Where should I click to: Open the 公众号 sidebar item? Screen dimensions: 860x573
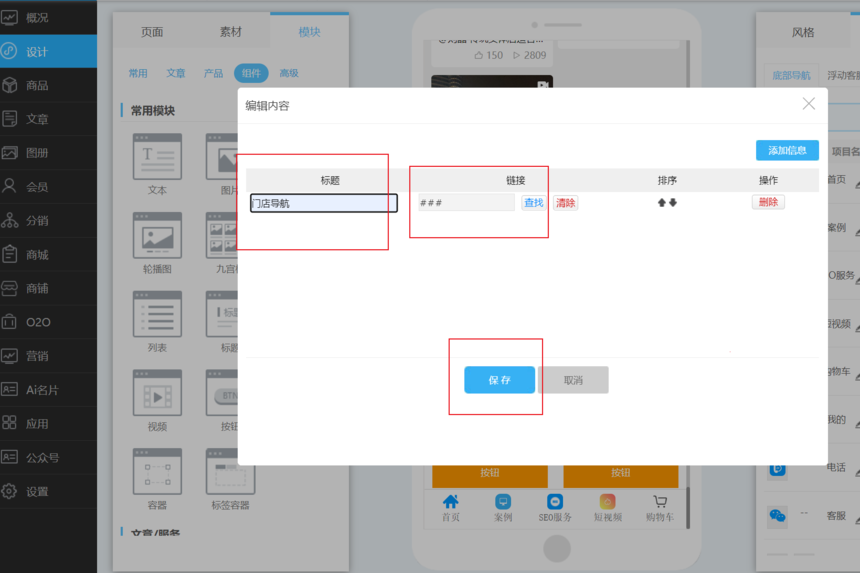point(48,457)
